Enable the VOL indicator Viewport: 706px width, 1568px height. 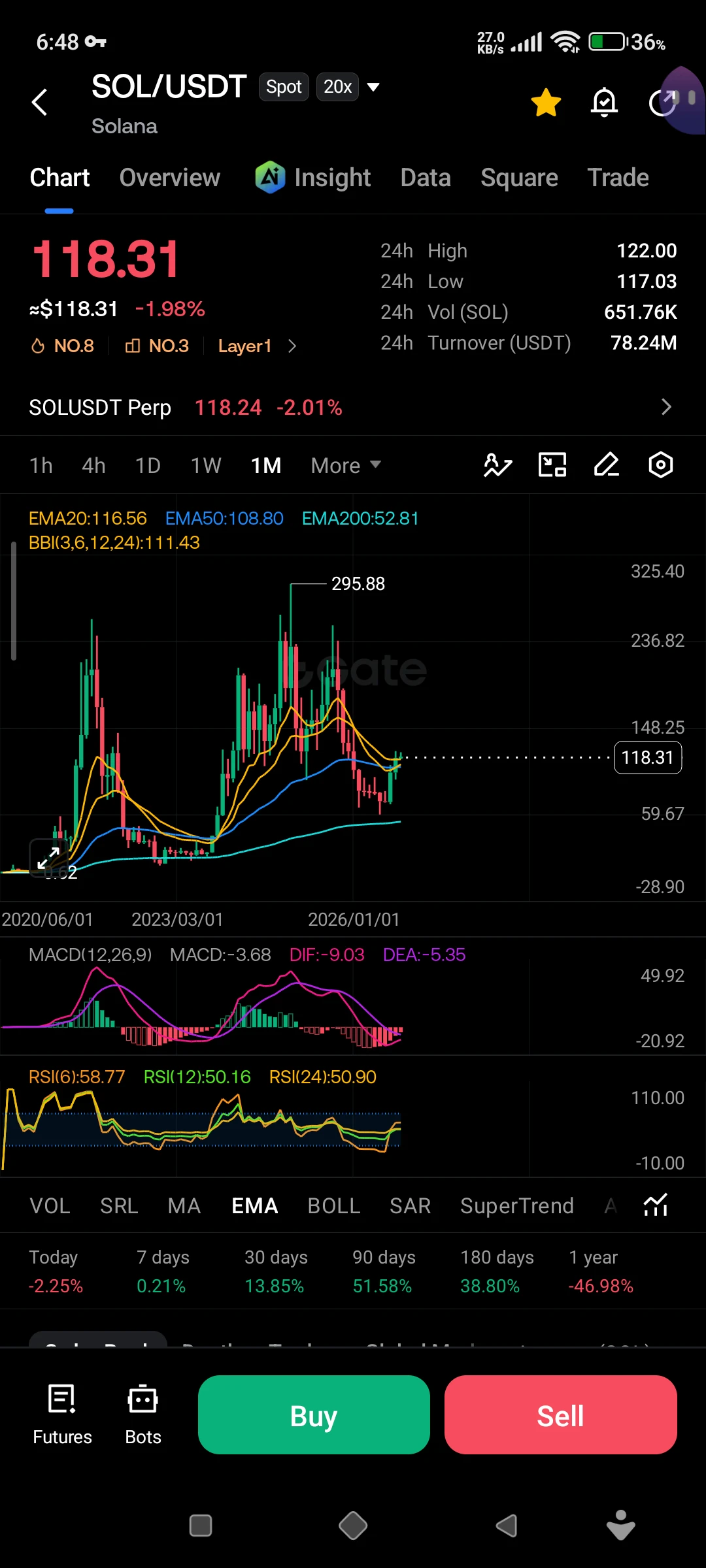pos(50,1205)
